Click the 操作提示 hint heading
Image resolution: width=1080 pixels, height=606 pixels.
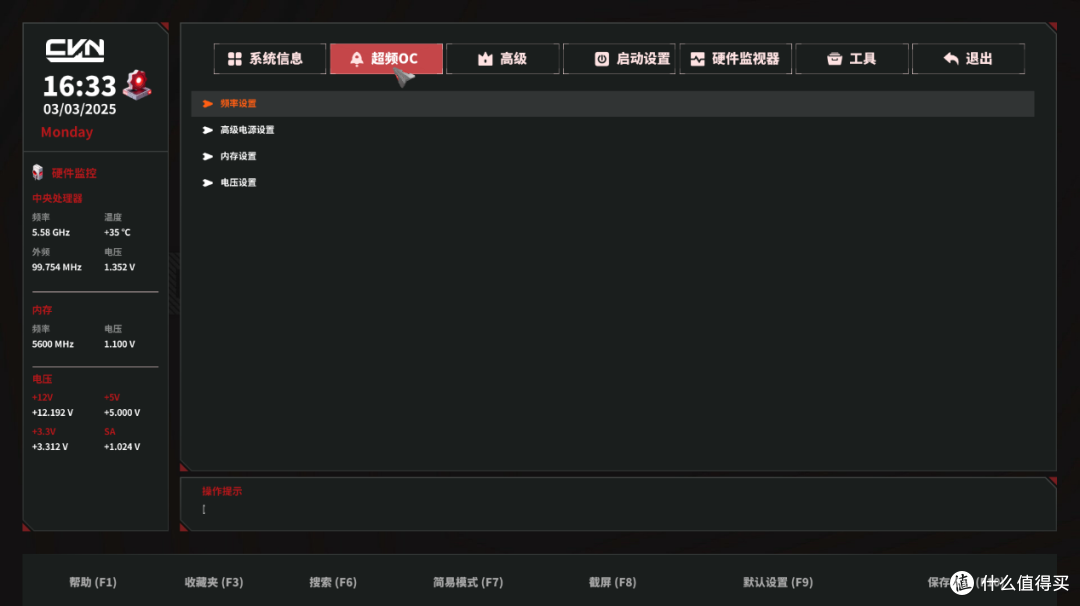[222, 491]
